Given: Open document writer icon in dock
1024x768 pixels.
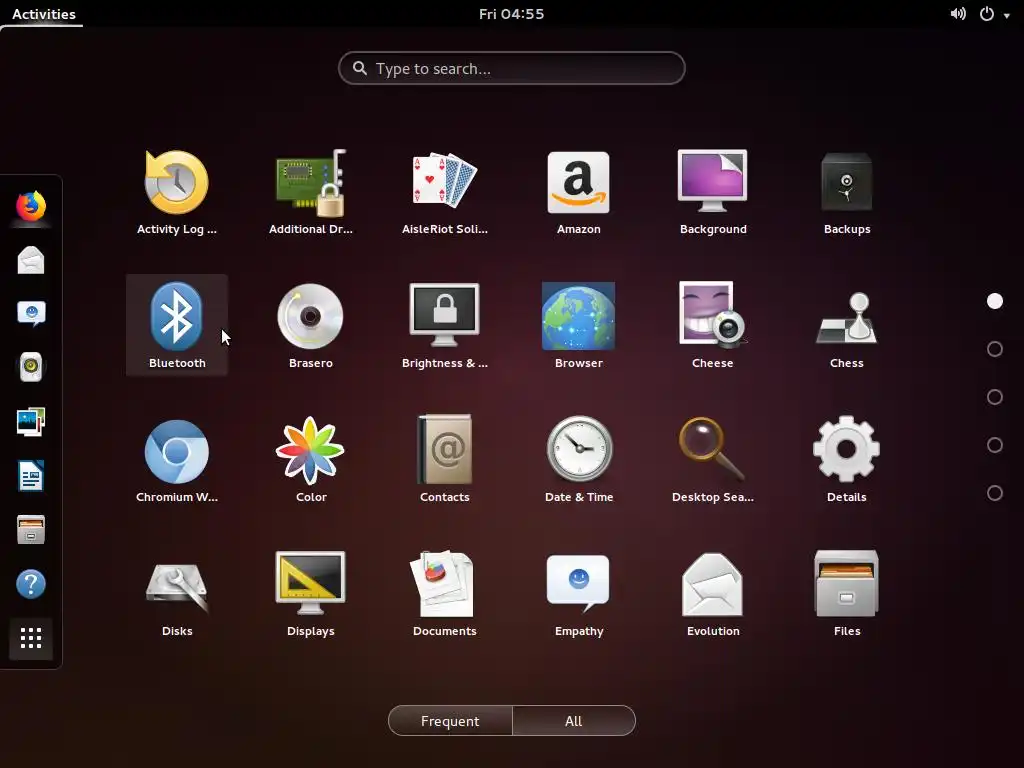Looking at the screenshot, I should coord(31,475).
